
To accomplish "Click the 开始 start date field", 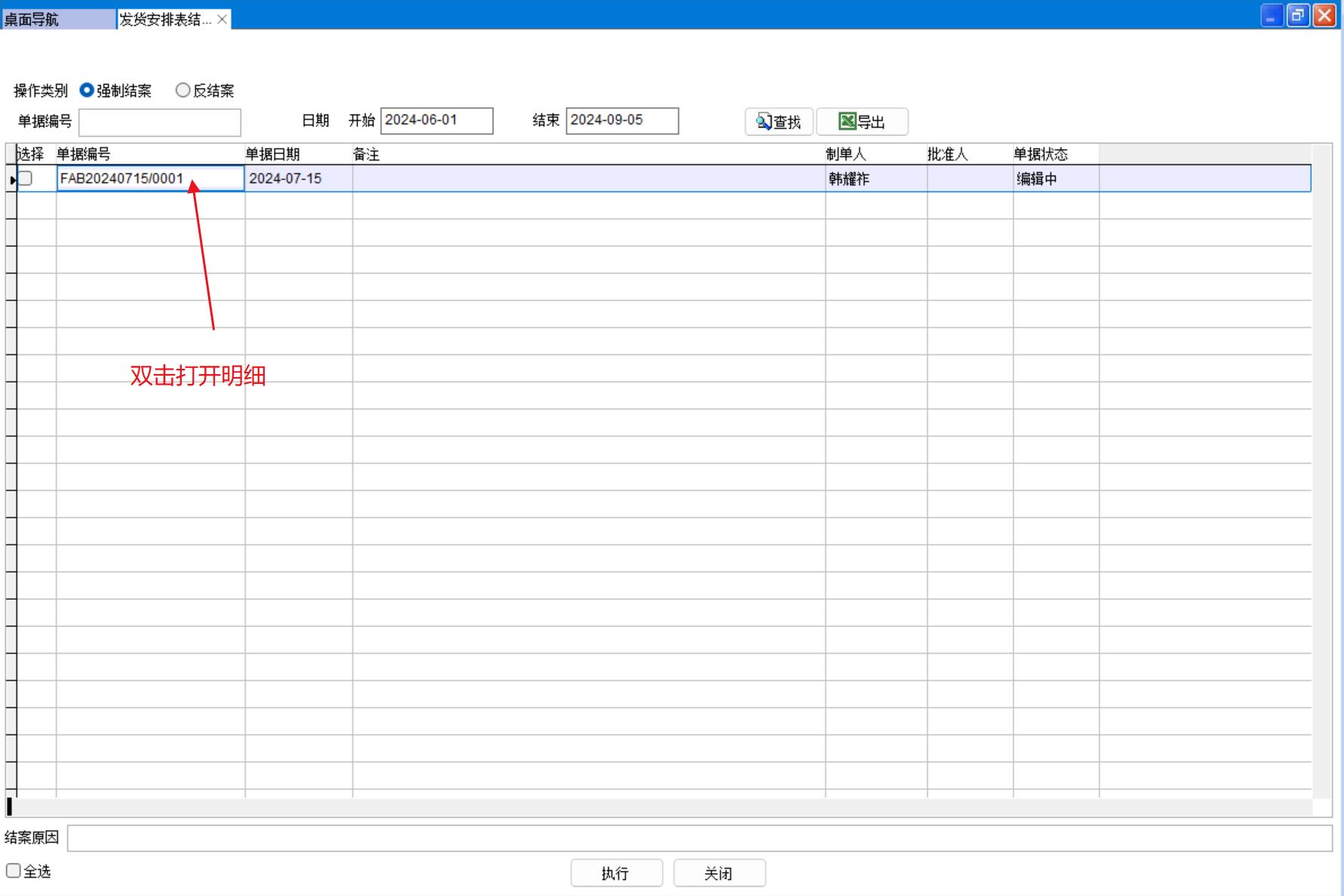I will (x=437, y=121).
